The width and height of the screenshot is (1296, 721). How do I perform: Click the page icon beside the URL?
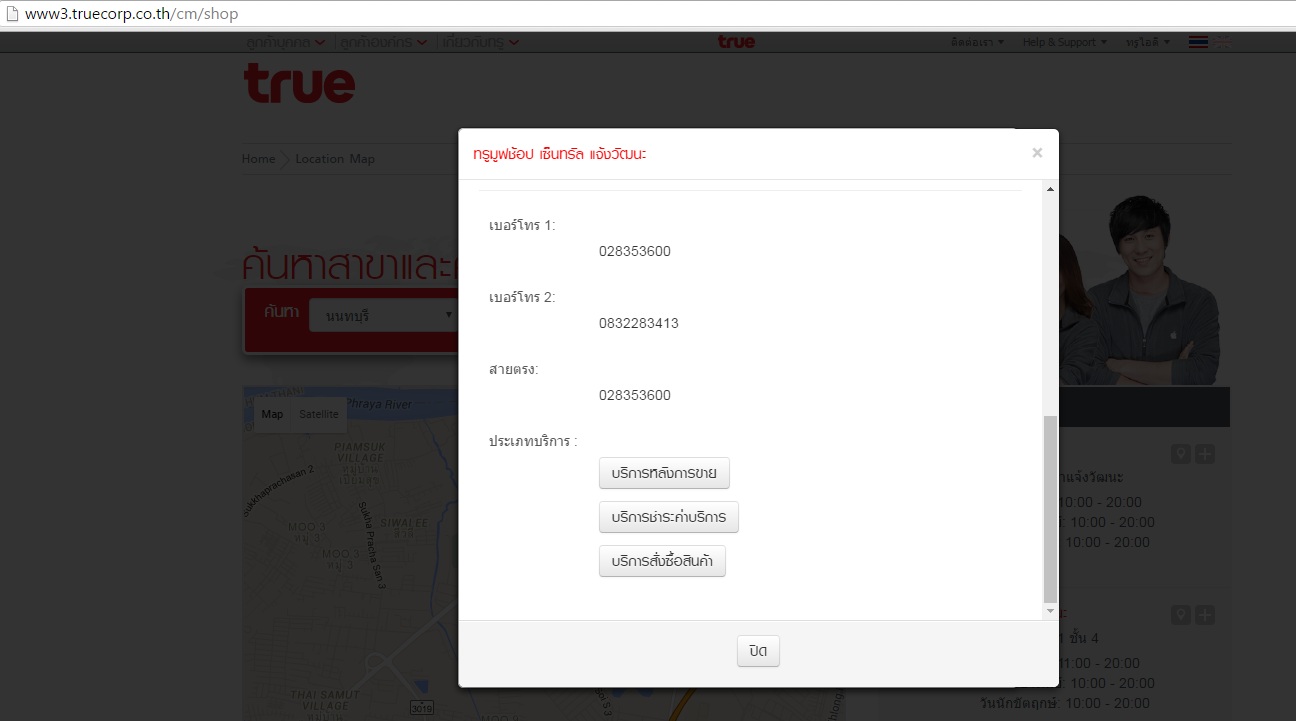[x=12, y=14]
